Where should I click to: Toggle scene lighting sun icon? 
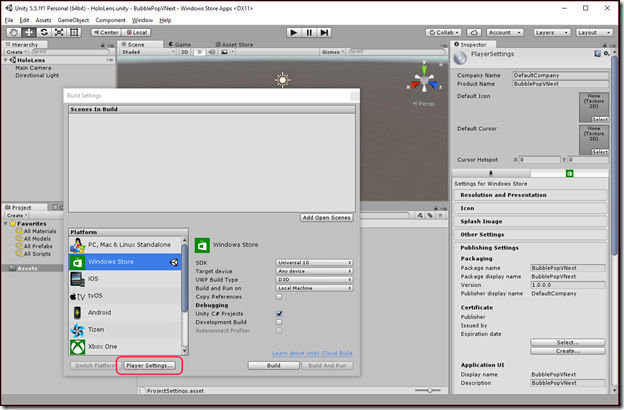click(x=200, y=52)
